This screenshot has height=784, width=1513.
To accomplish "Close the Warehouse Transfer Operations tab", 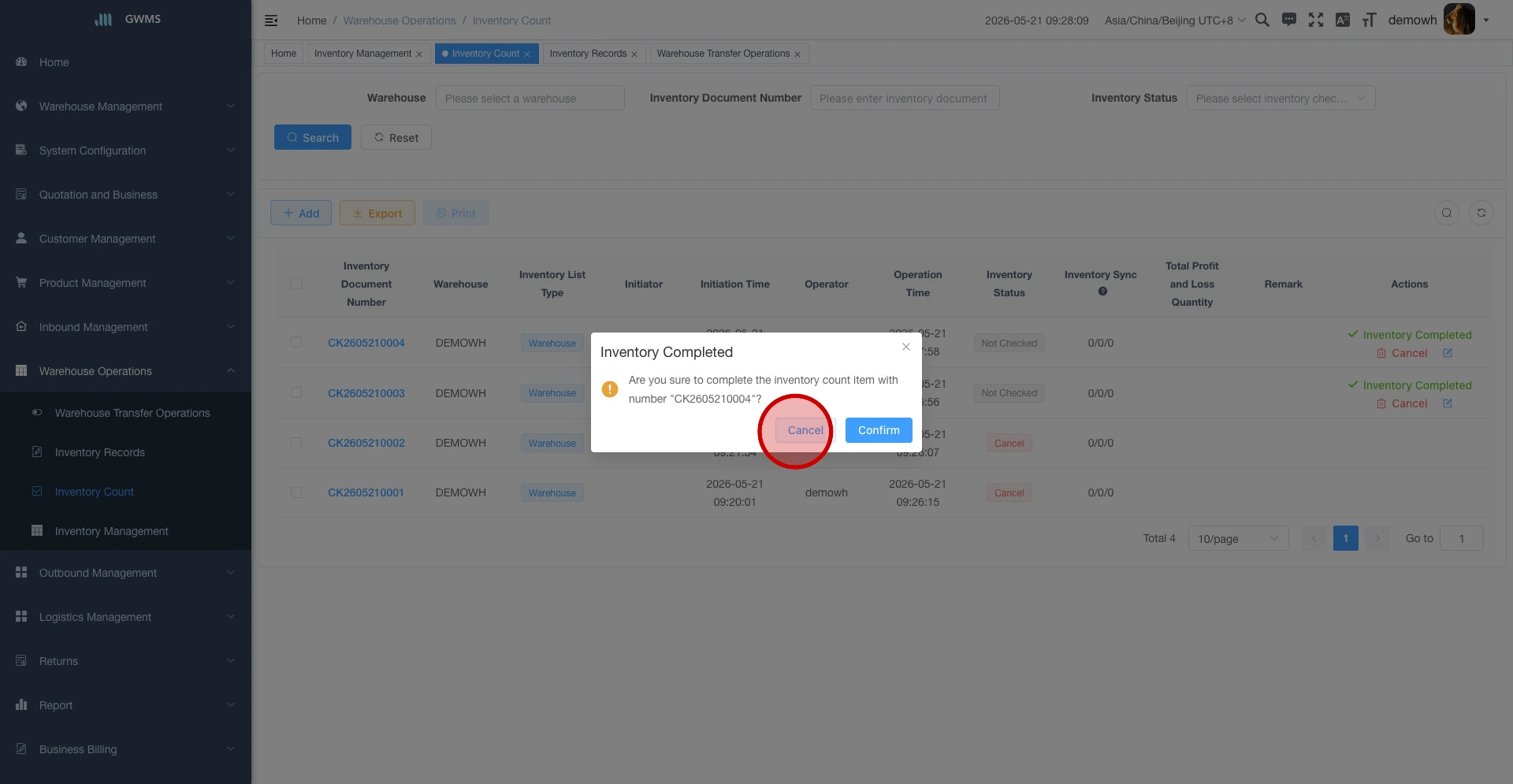I will click(797, 54).
